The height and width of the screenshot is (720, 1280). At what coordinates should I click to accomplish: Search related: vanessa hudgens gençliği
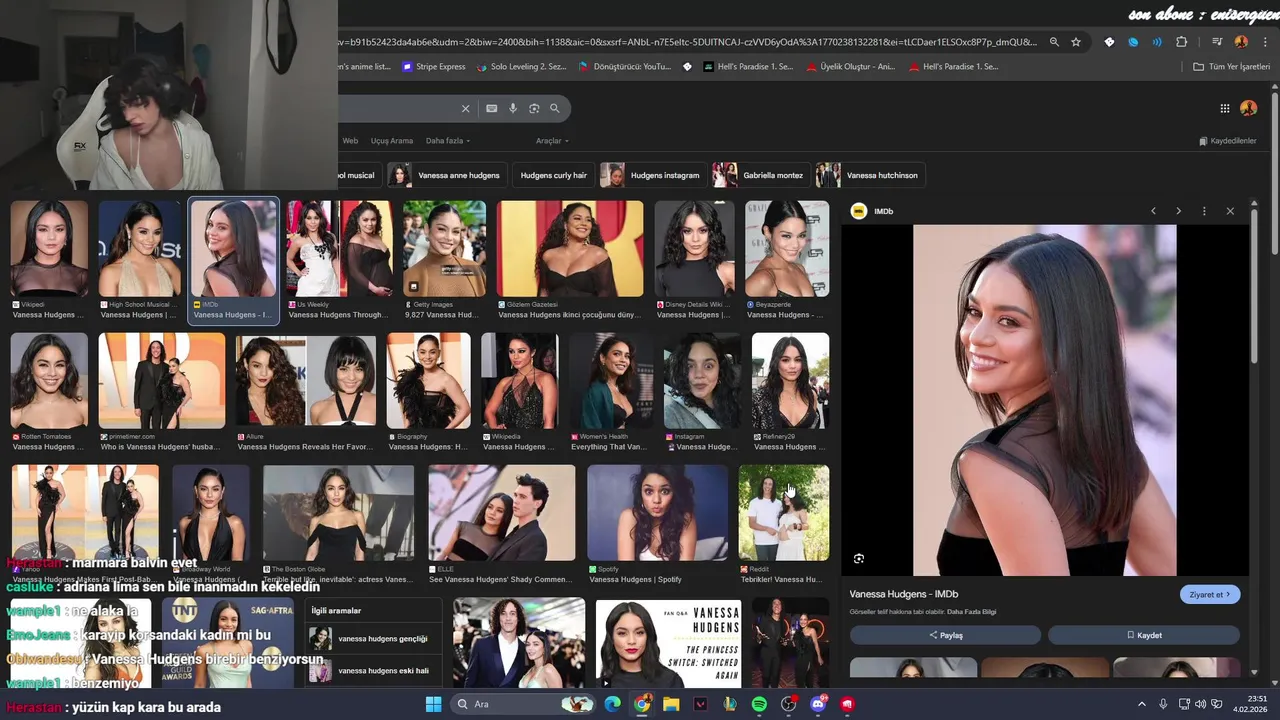(x=371, y=639)
